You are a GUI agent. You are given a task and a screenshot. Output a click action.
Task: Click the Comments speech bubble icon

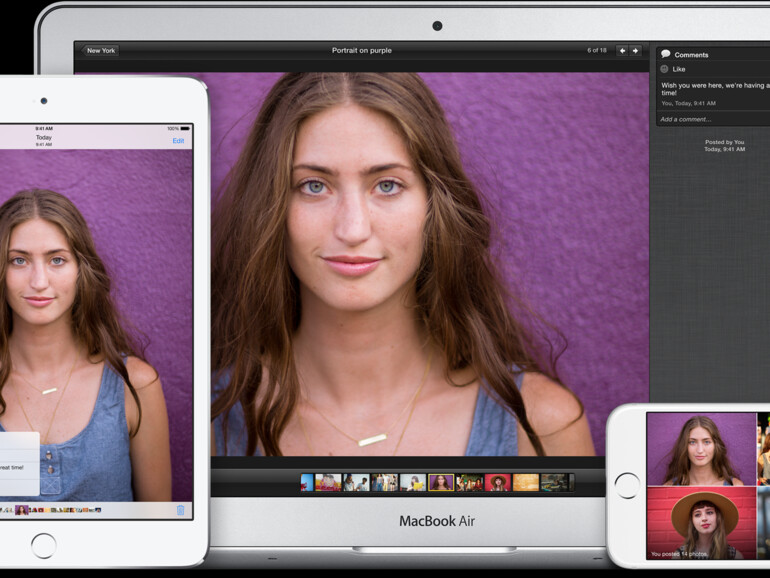665,54
